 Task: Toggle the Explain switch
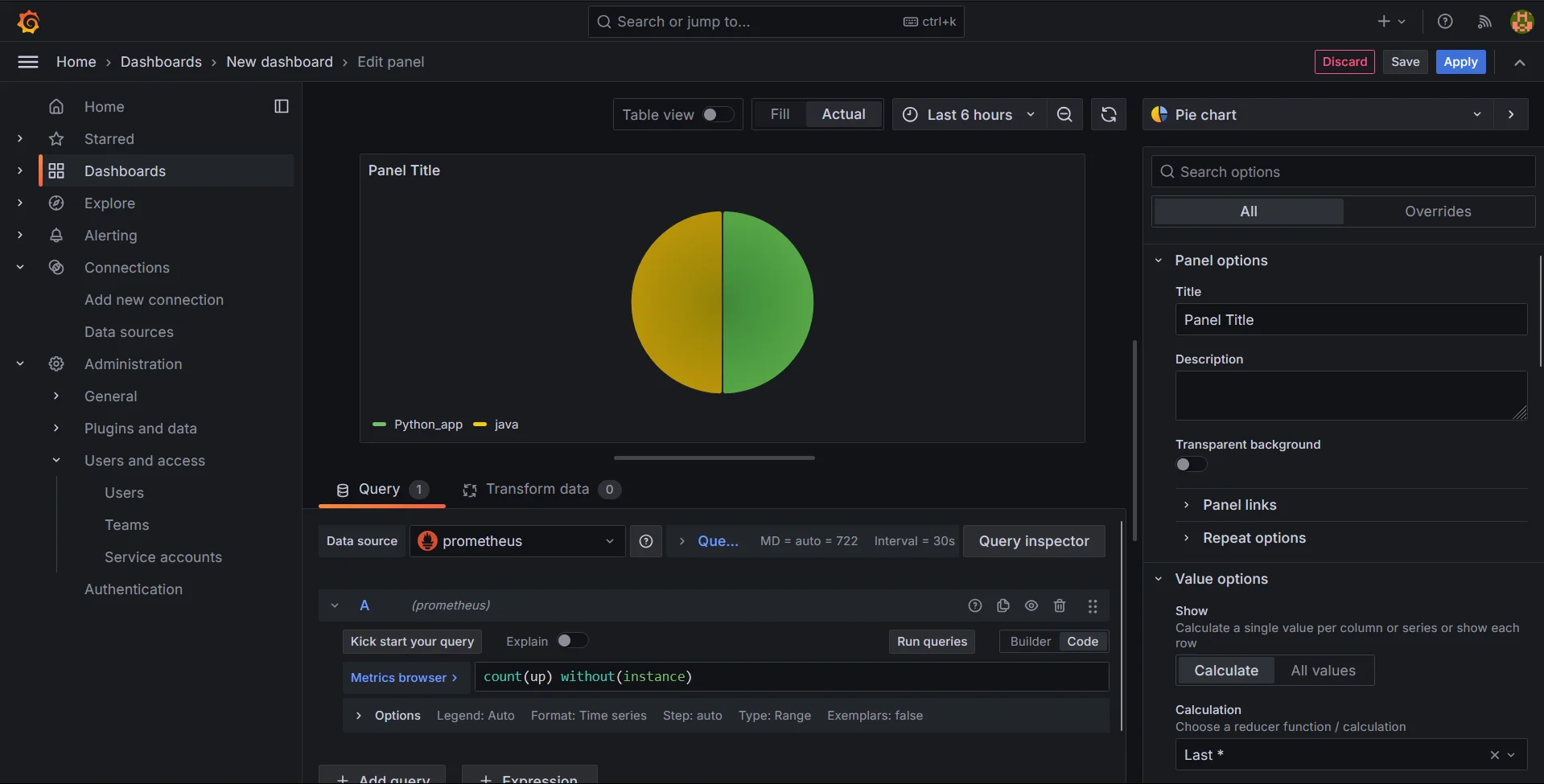click(572, 641)
